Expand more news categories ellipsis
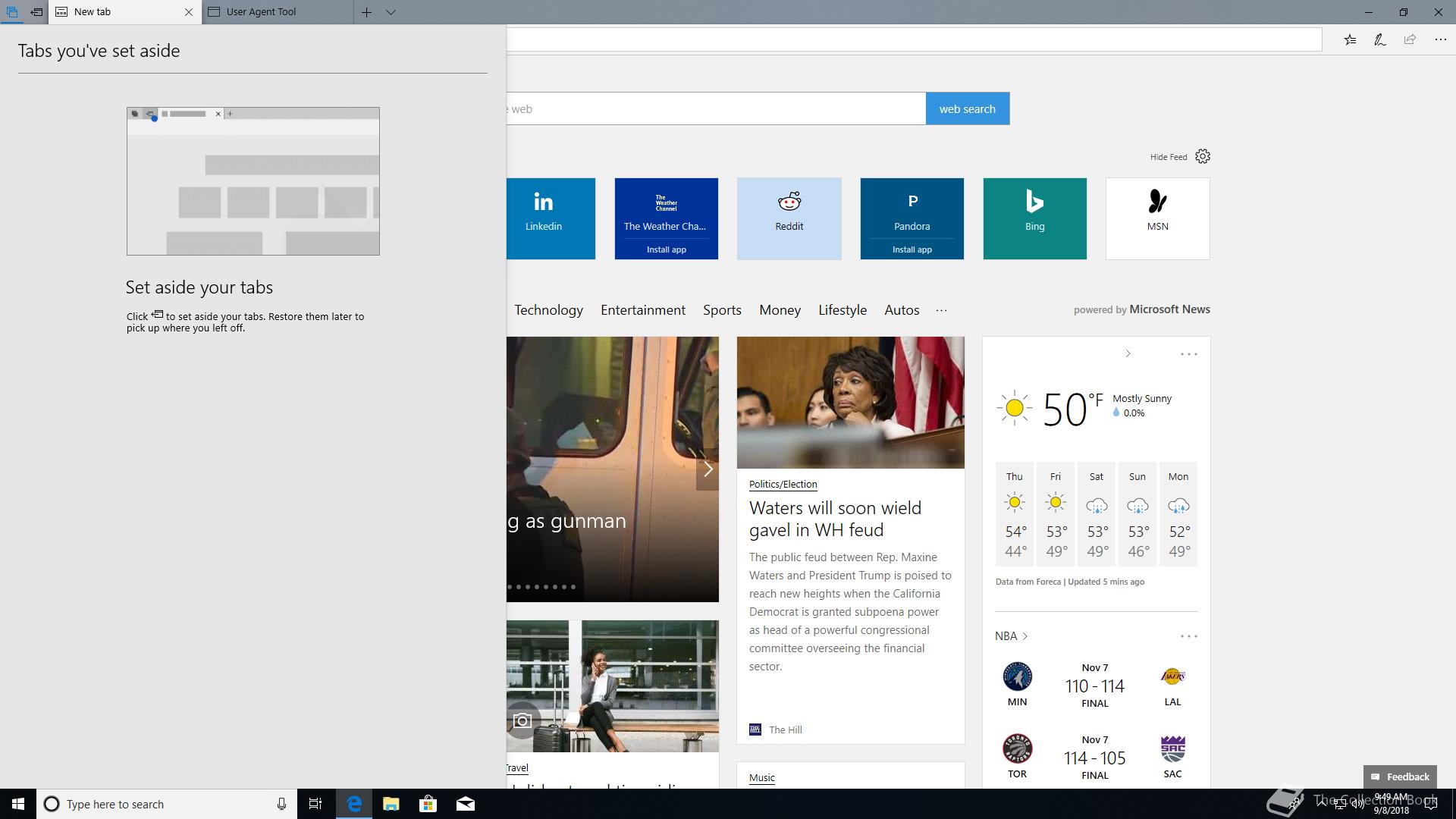The image size is (1456, 819). pyautogui.click(x=941, y=310)
